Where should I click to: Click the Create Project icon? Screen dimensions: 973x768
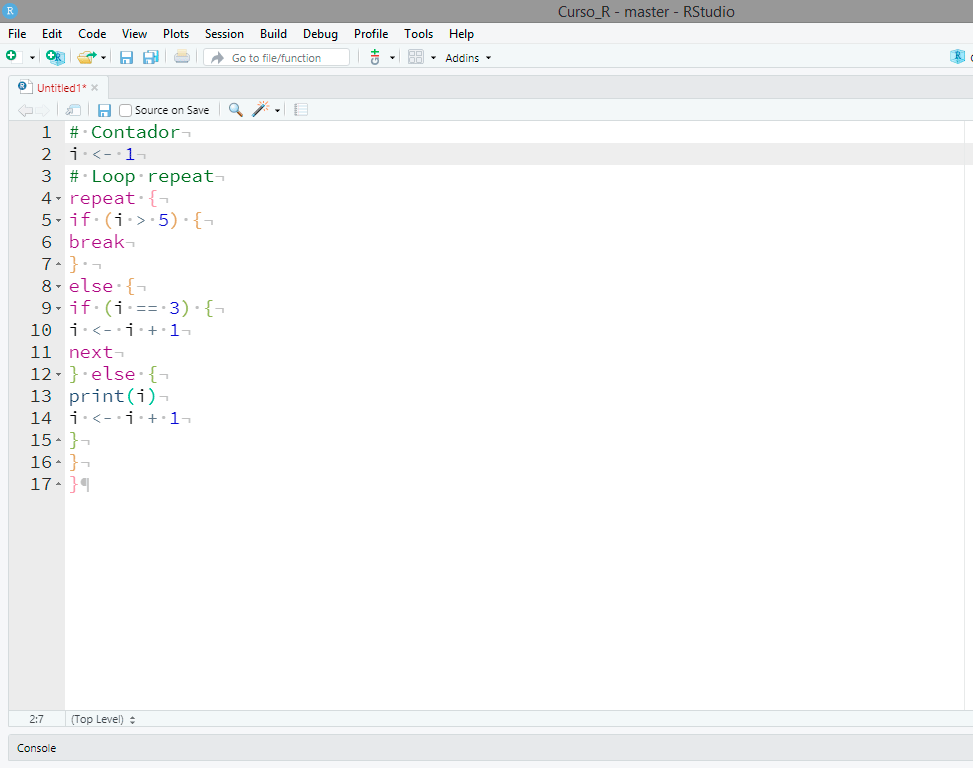click(x=54, y=57)
